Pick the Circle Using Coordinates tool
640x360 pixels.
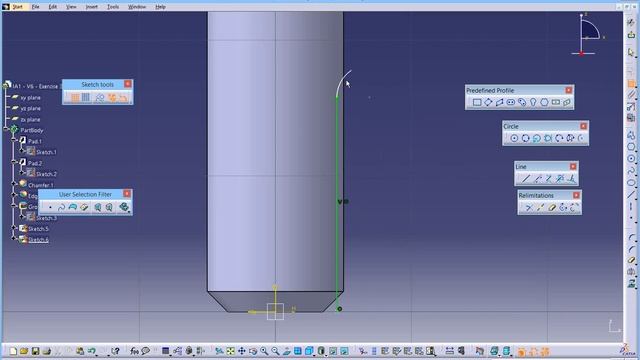pos(537,138)
